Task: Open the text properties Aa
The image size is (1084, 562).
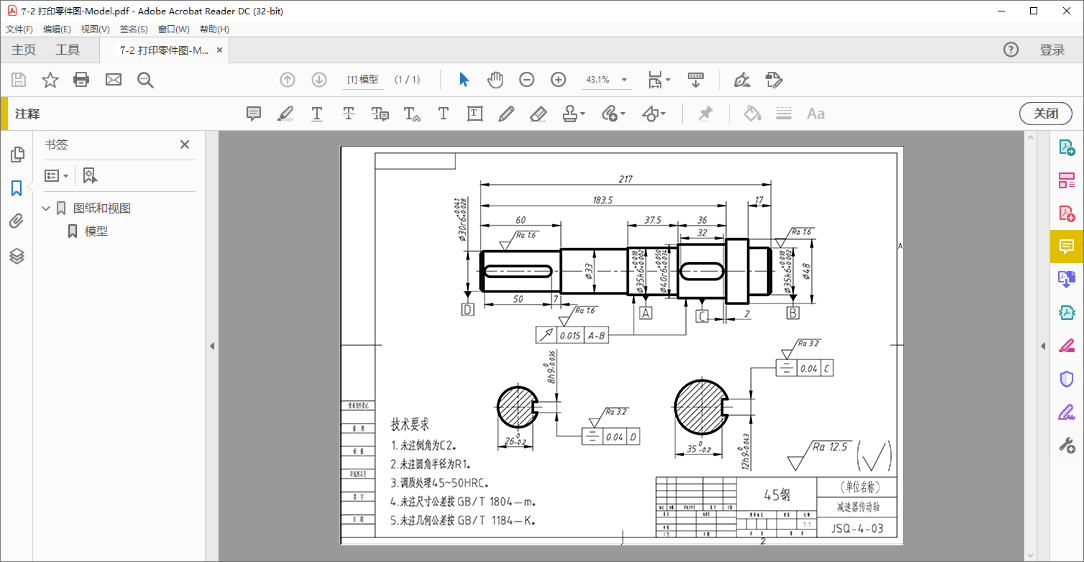Action: [x=816, y=114]
